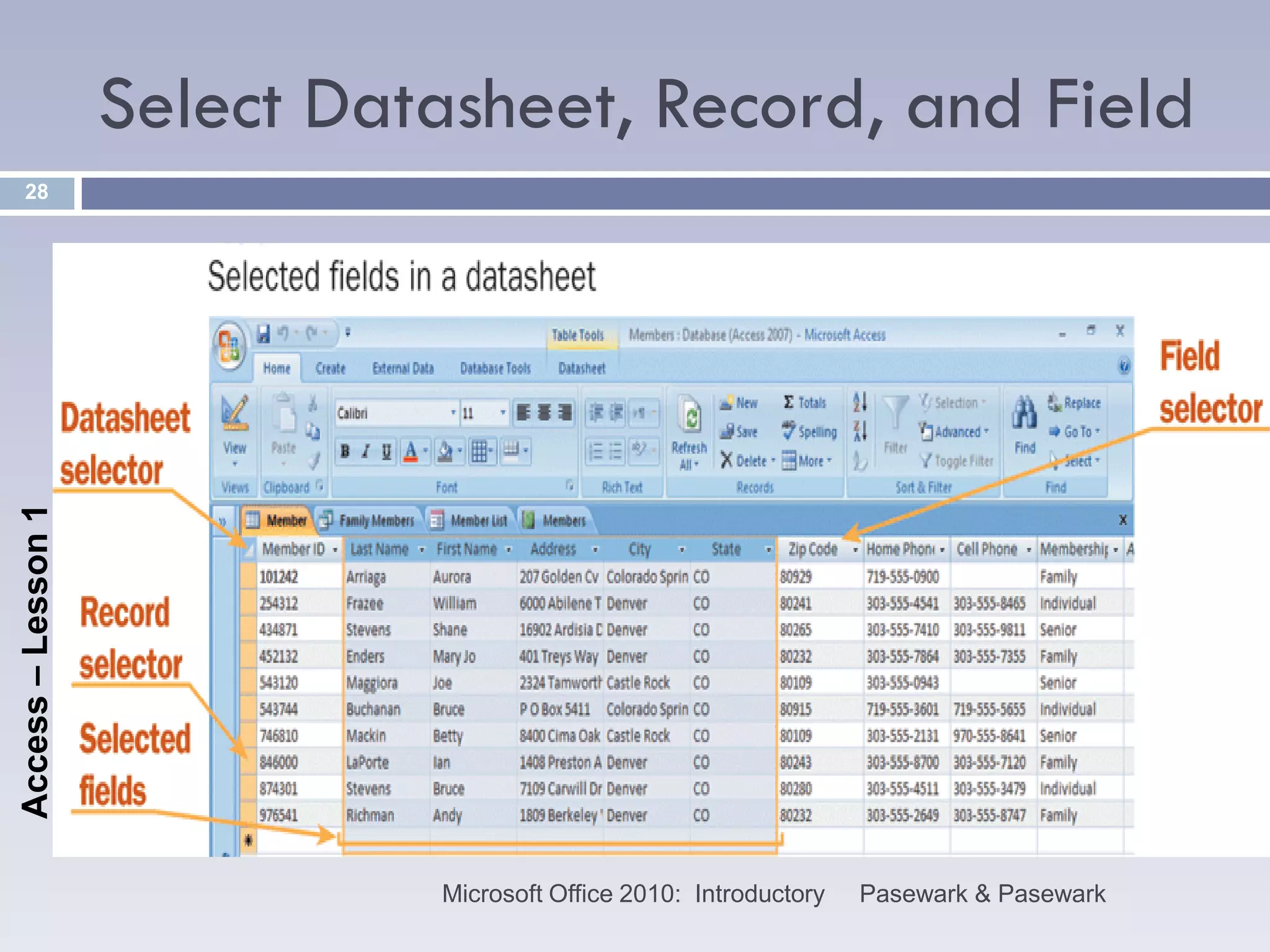Screen dimensions: 1270x952
Task: Switch to the Home ribbon tab
Action: pos(277,368)
